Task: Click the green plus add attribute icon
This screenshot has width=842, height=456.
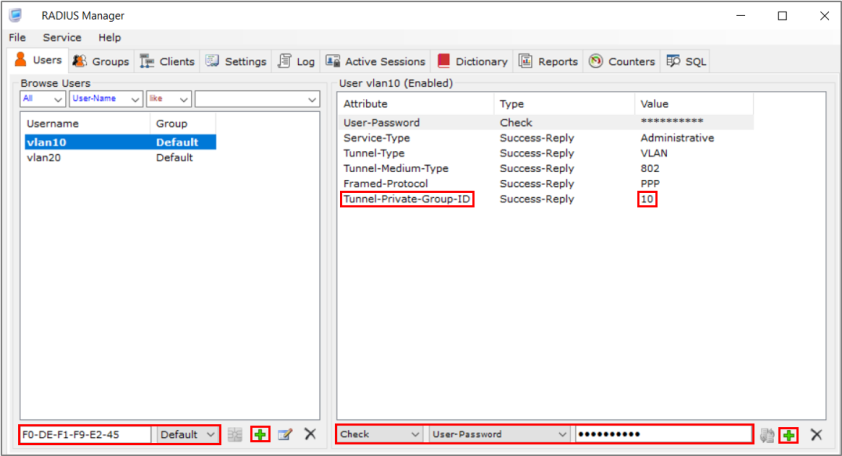Action: [x=788, y=435]
